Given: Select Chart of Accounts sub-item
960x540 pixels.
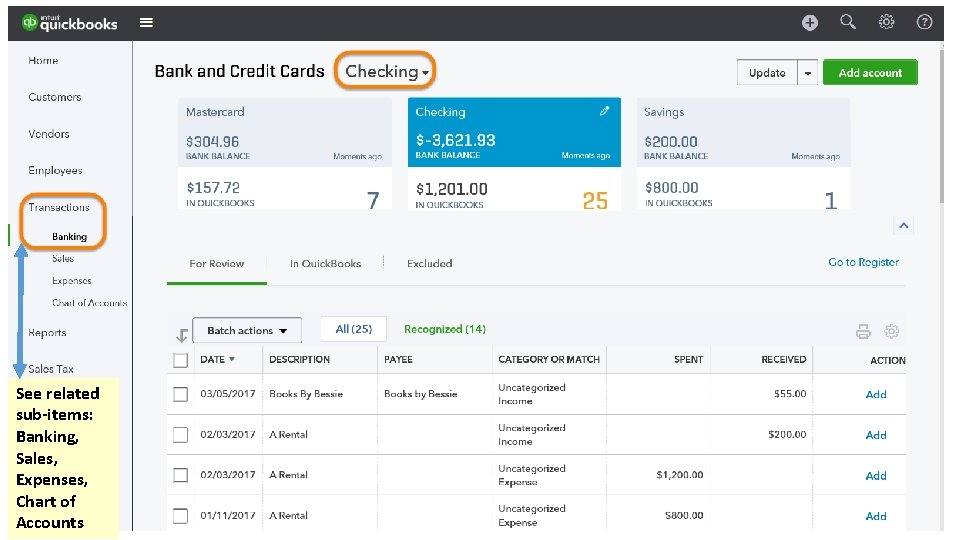Looking at the screenshot, I should point(89,302).
